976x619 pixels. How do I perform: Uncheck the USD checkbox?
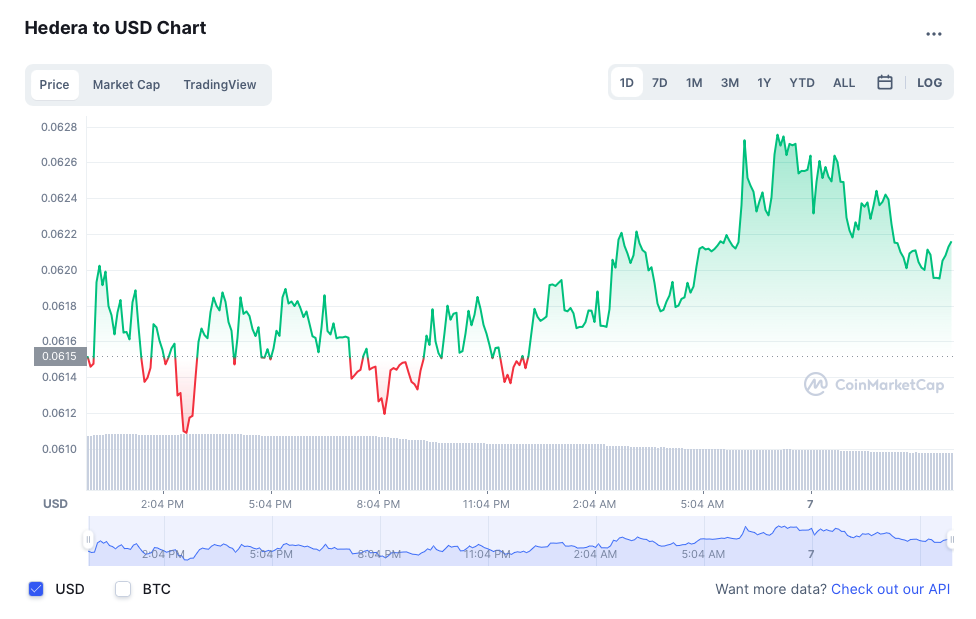point(36,589)
